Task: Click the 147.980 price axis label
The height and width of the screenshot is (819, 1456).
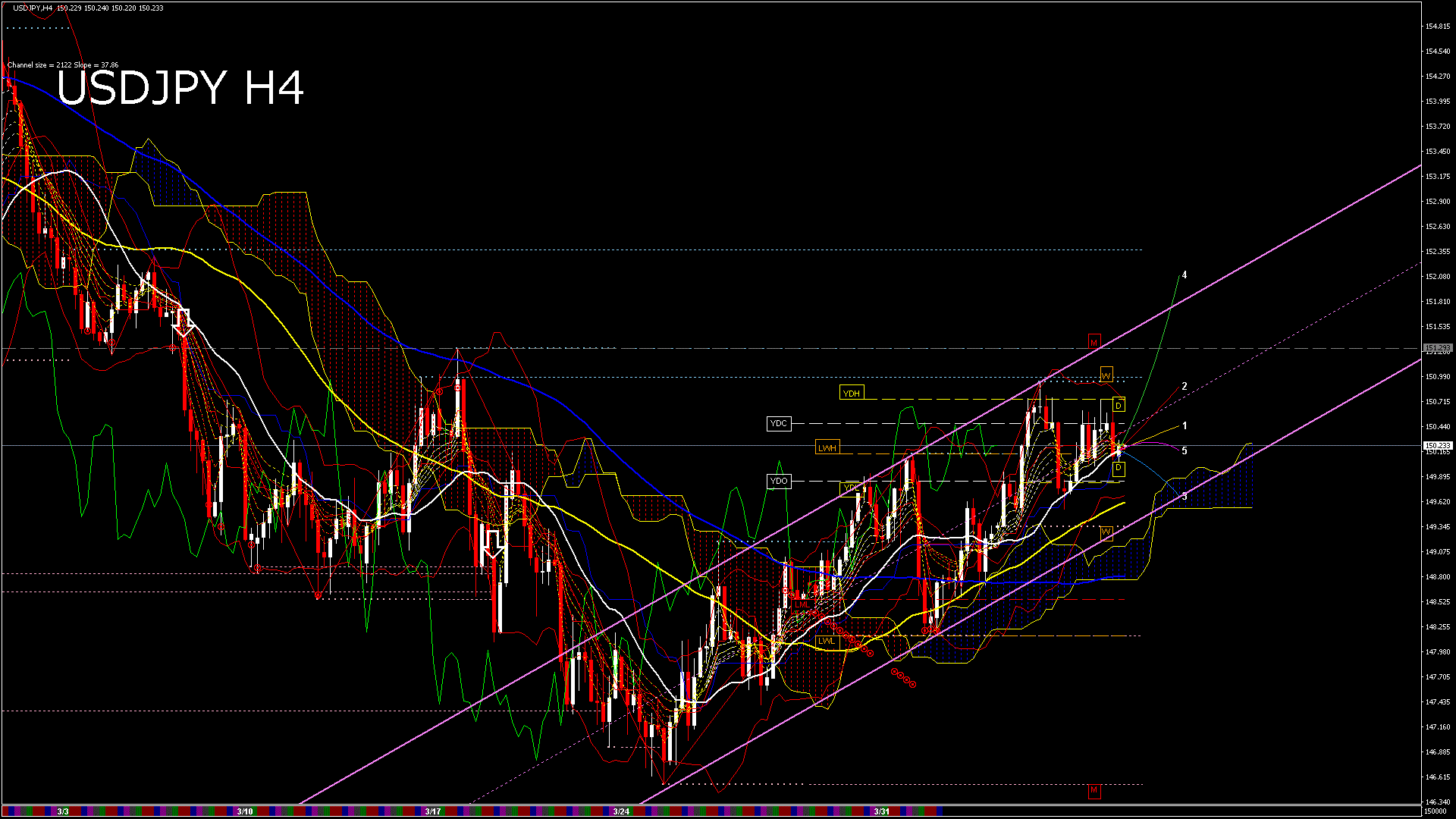Action: (1438, 652)
